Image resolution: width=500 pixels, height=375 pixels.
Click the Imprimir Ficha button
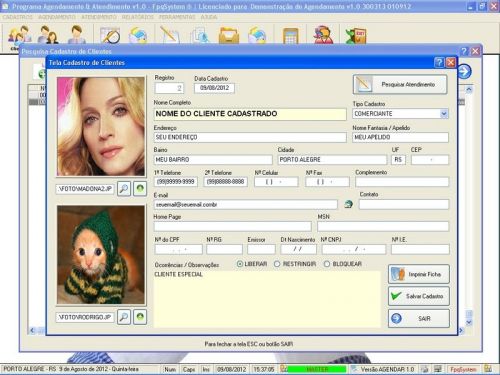tap(419, 274)
